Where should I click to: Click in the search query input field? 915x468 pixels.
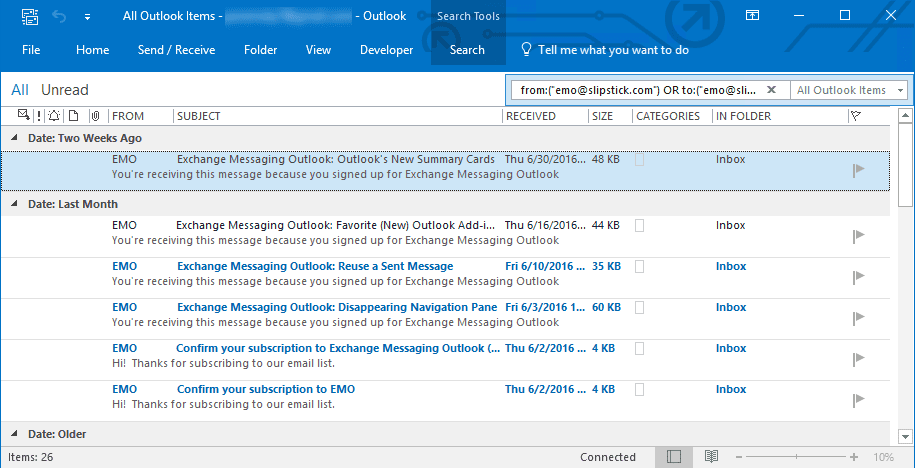pyautogui.click(x=639, y=90)
